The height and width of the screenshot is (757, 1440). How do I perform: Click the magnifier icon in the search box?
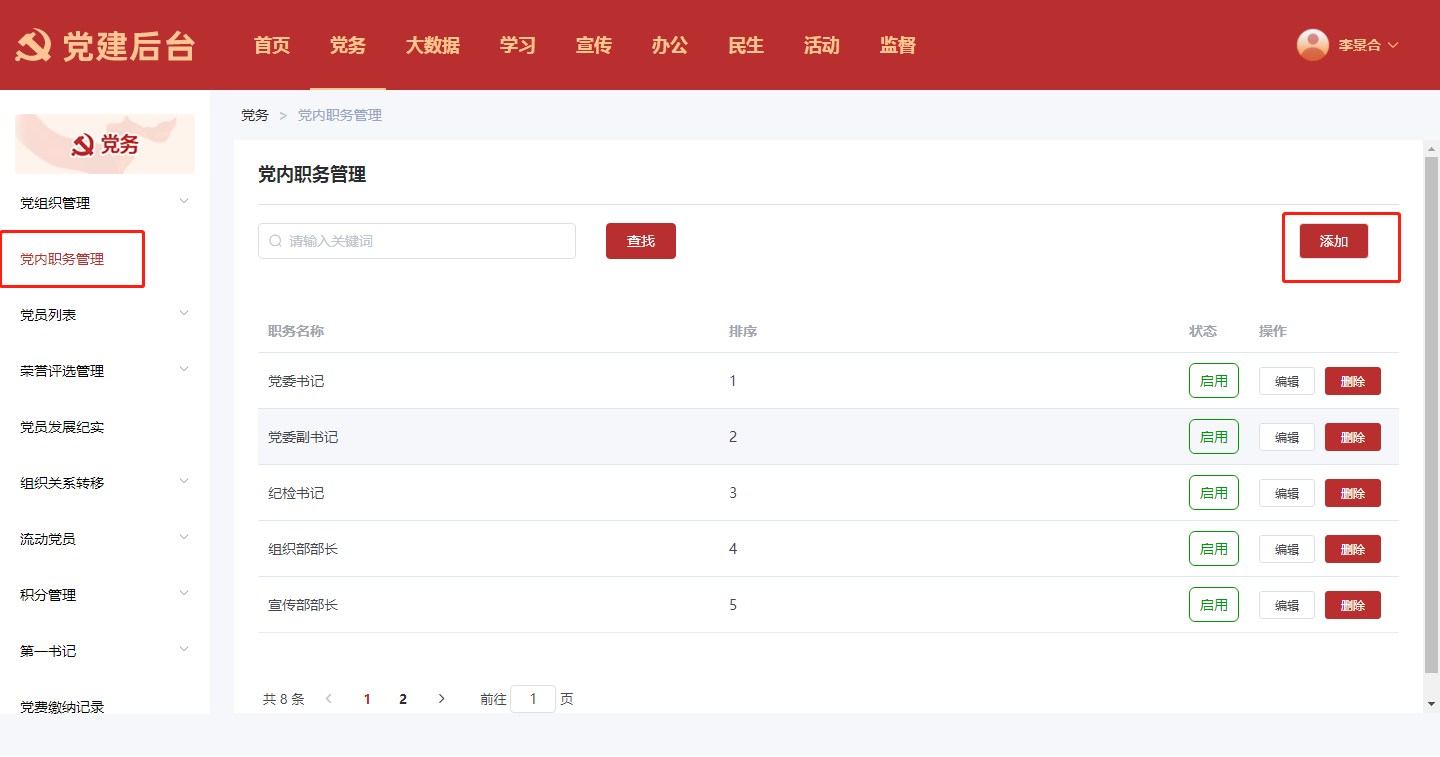click(x=276, y=241)
